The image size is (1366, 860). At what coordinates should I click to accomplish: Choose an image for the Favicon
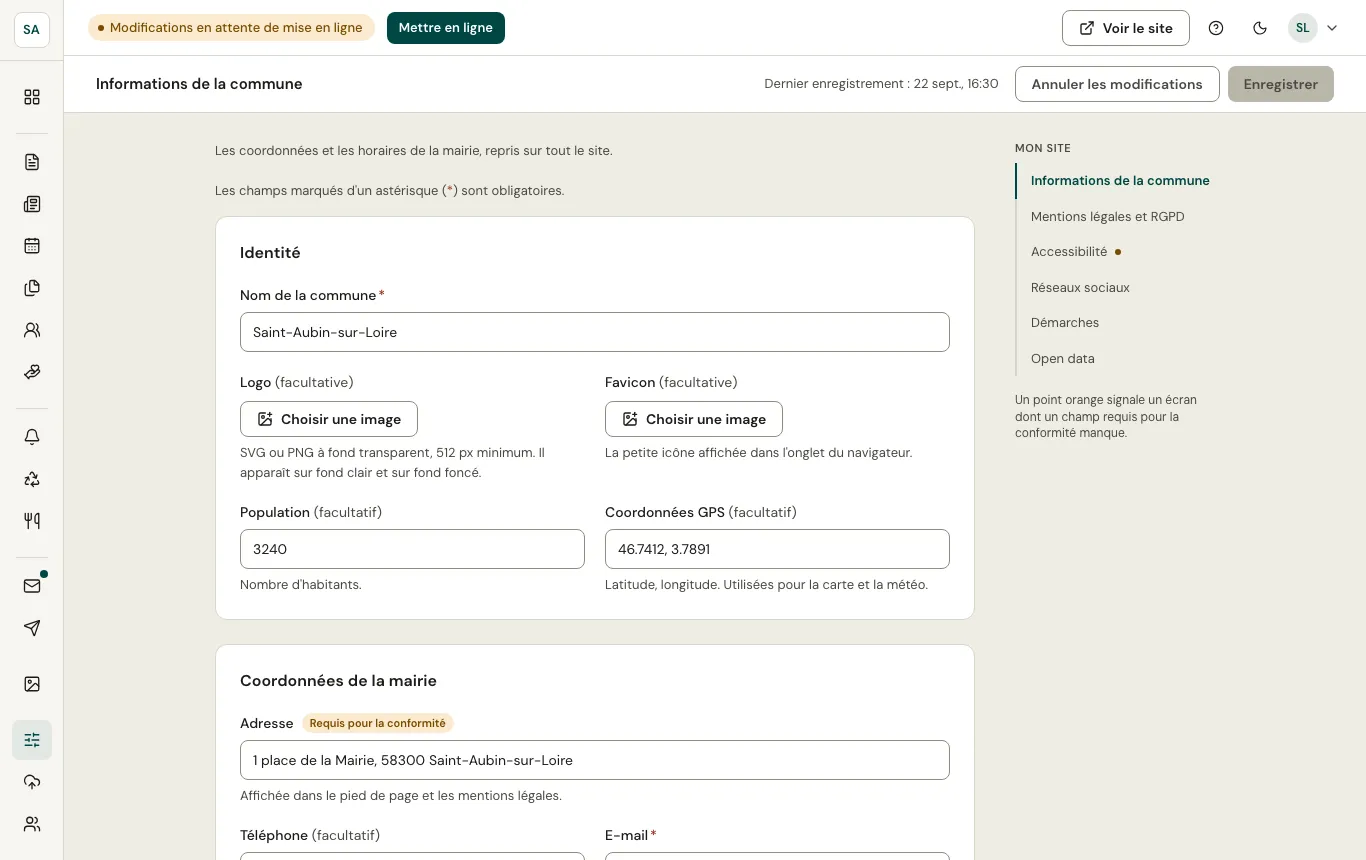pyautogui.click(x=694, y=419)
